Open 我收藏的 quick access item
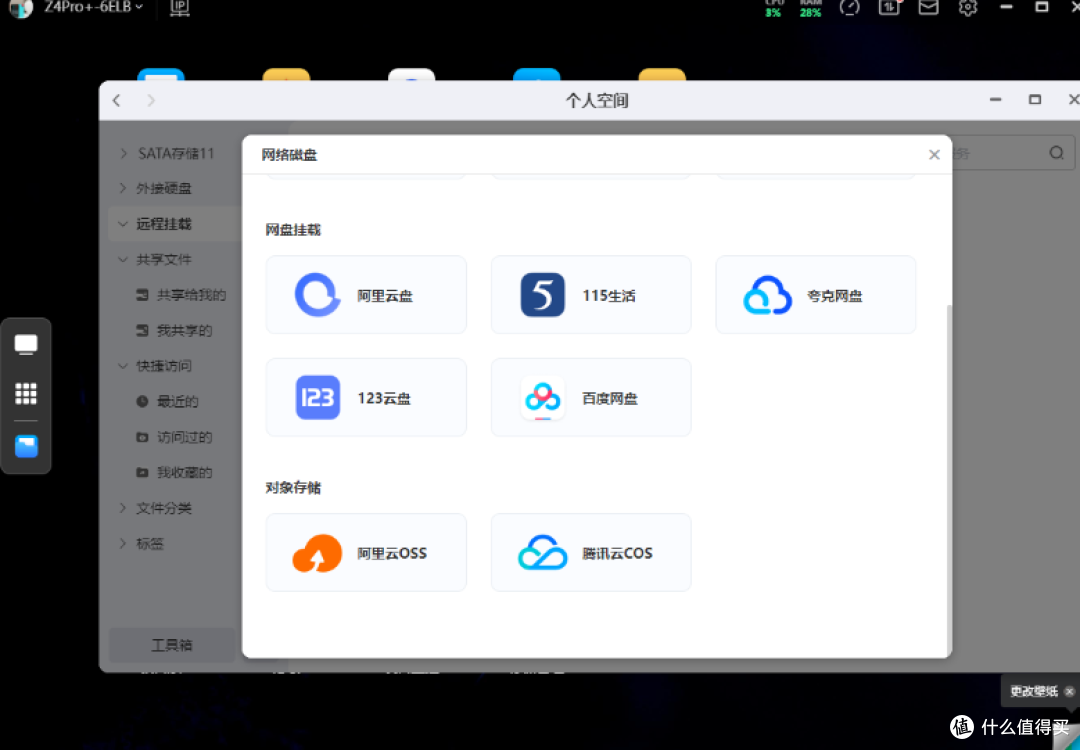The height and width of the screenshot is (750, 1080). click(174, 472)
